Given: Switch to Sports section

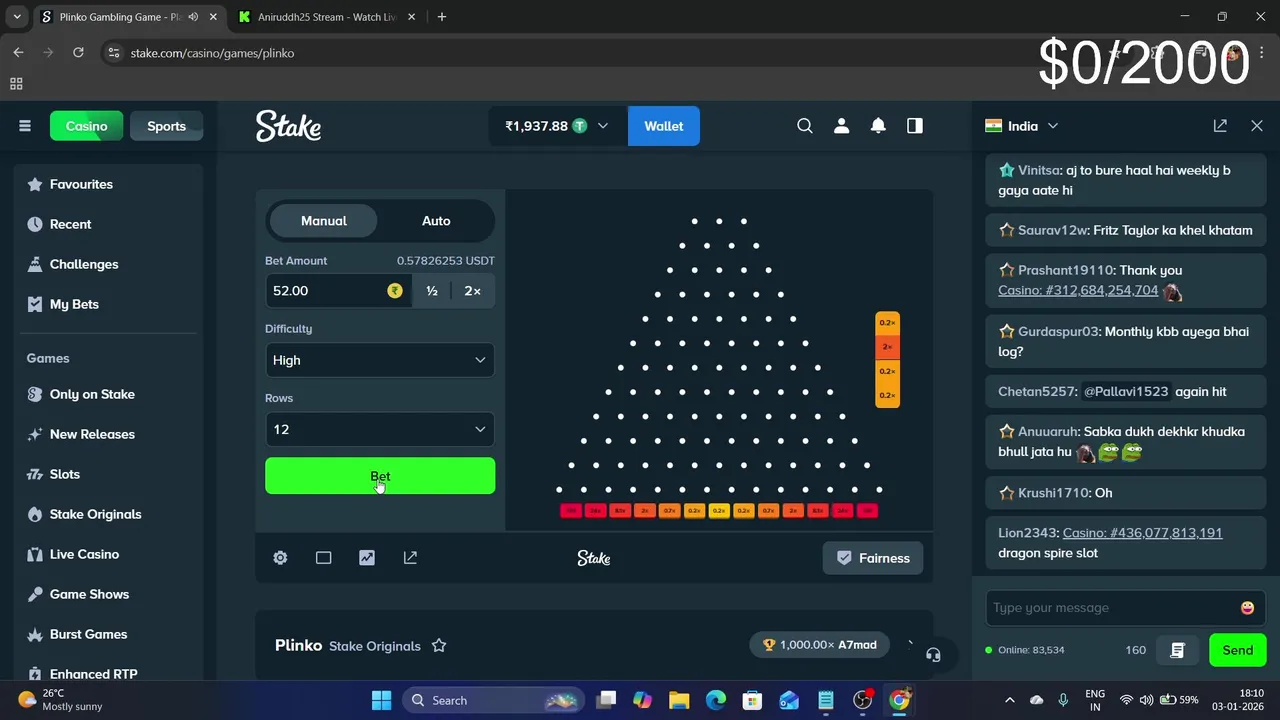Looking at the screenshot, I should (166, 126).
